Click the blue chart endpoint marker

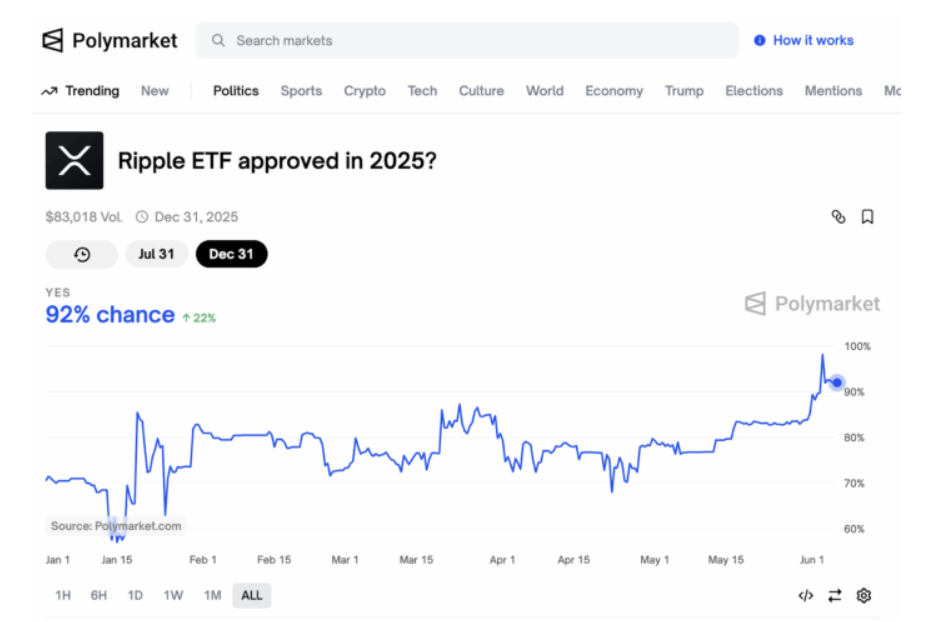click(x=837, y=382)
